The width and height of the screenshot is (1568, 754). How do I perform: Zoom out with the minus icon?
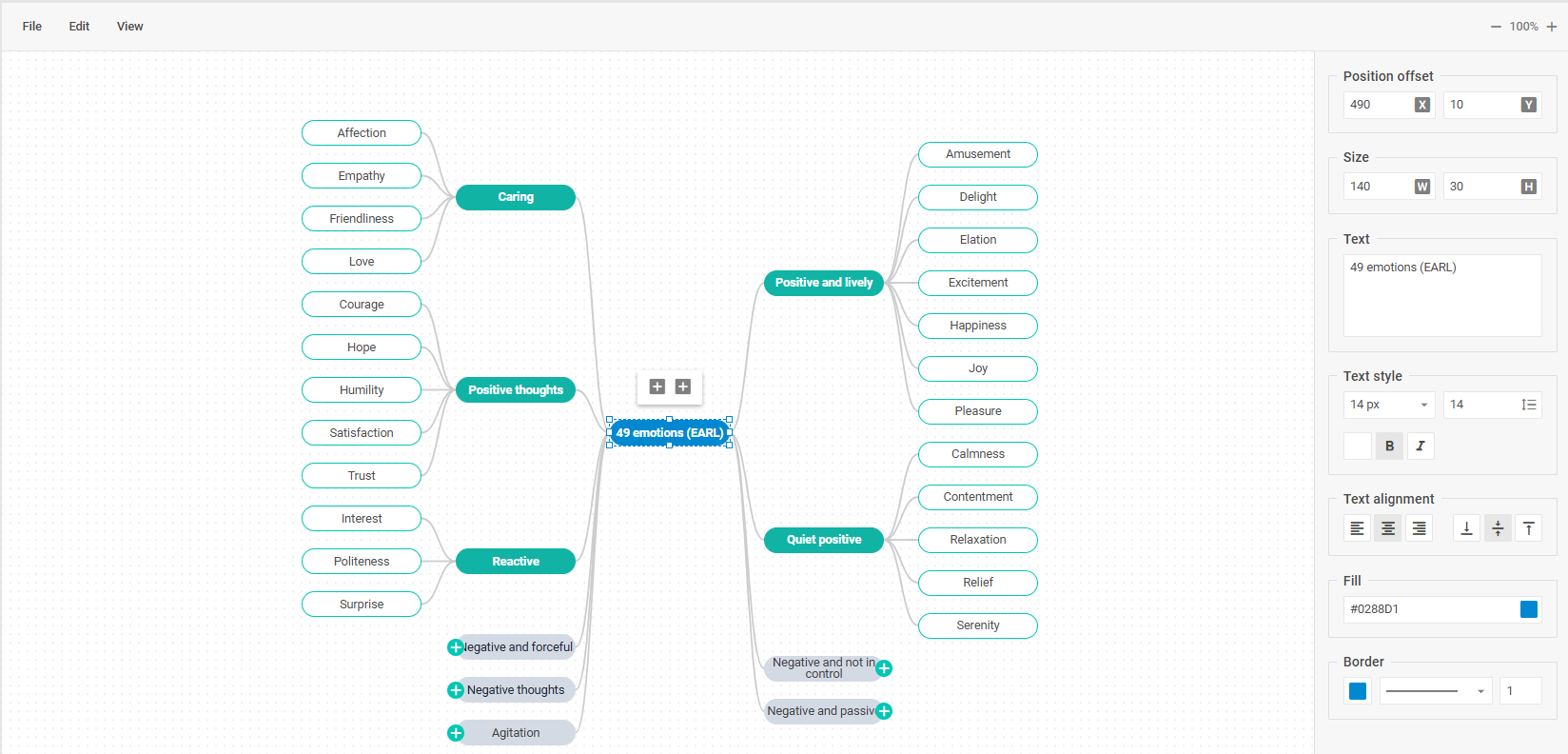[x=1496, y=27]
